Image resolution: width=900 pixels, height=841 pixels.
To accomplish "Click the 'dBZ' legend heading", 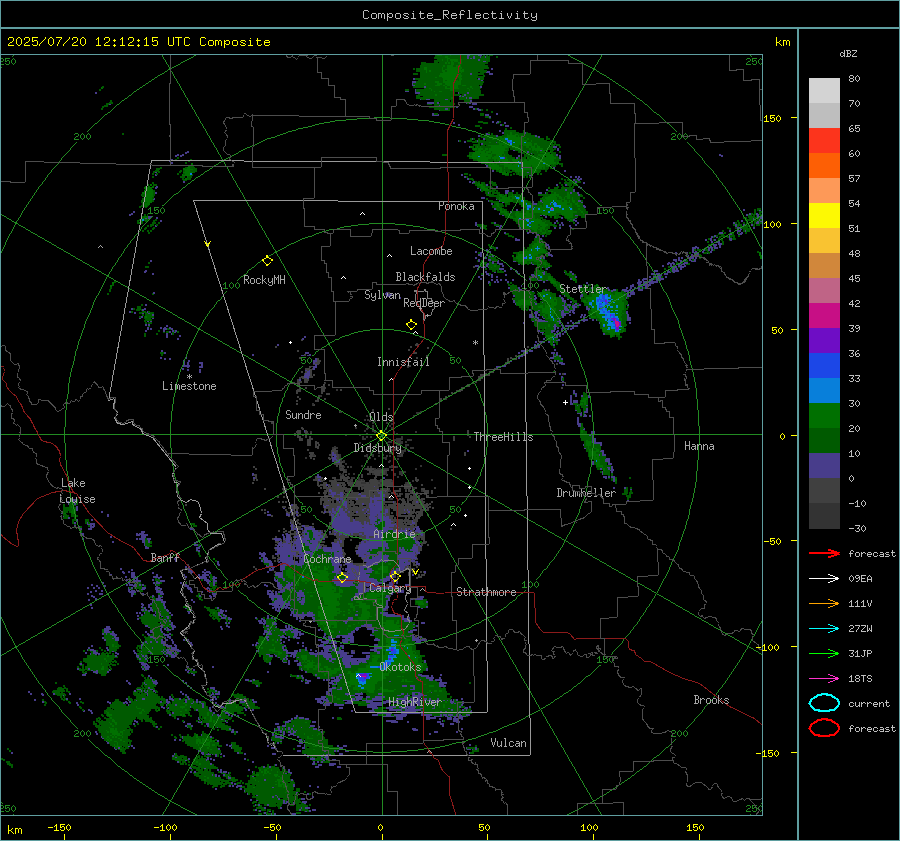I will coord(848,53).
